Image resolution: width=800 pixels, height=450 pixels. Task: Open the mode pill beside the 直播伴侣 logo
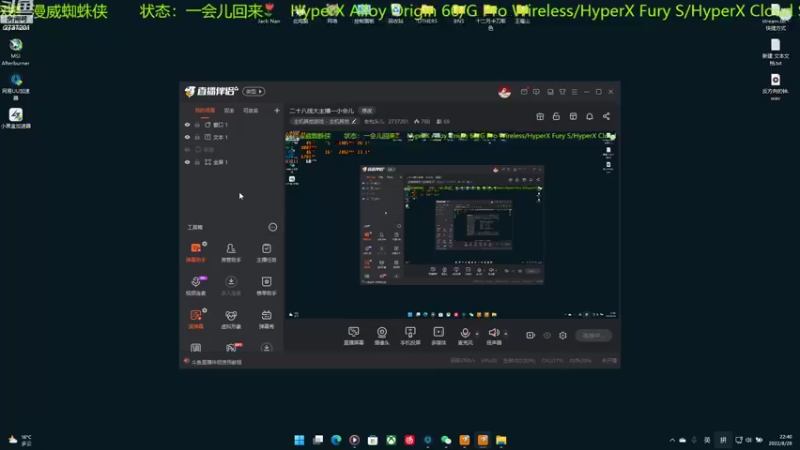click(x=254, y=91)
